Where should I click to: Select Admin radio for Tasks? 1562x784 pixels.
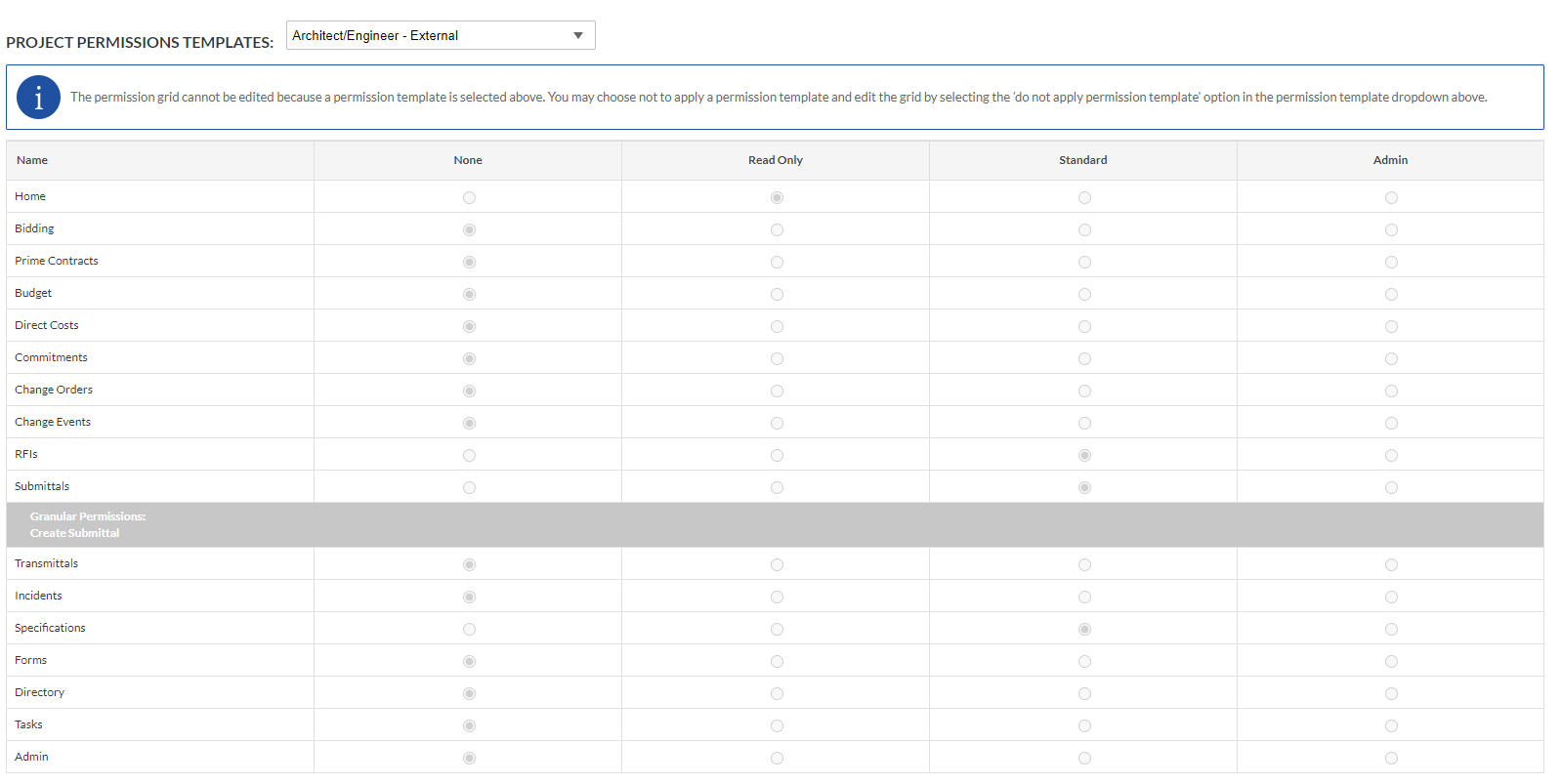point(1391,725)
